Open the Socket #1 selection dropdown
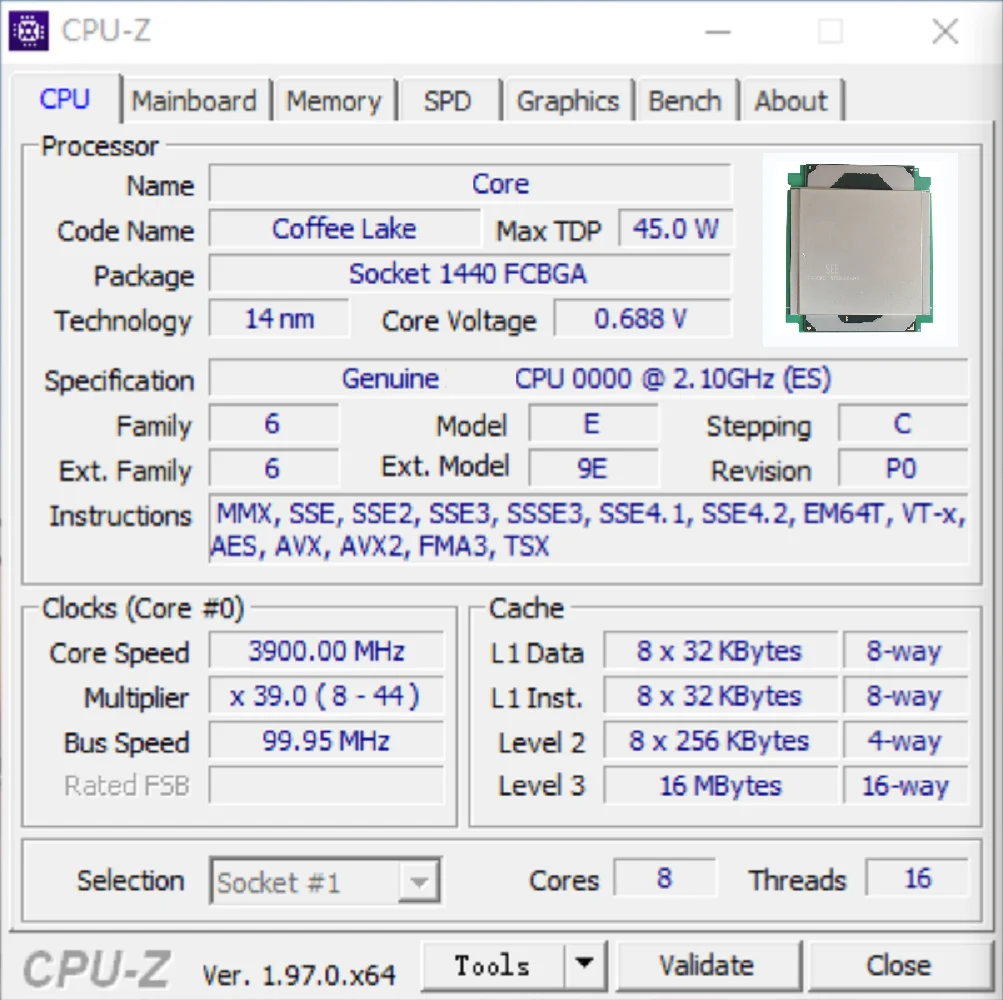Image resolution: width=1003 pixels, height=1000 pixels. (x=325, y=881)
